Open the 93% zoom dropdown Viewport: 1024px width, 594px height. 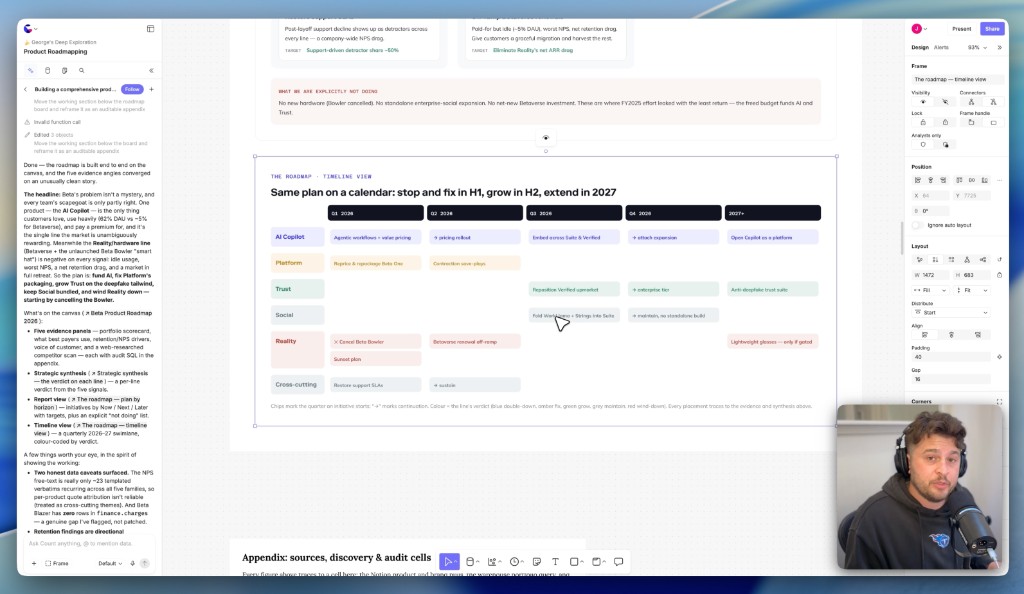pos(977,48)
